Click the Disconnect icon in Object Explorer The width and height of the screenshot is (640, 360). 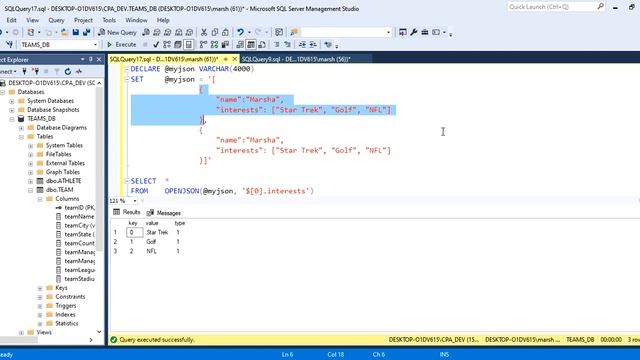click(x=36, y=71)
